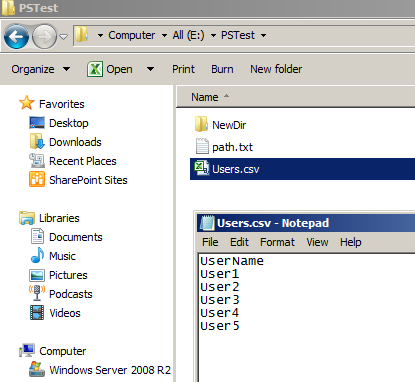Select the NewDir folder name
The width and height of the screenshot is (415, 382).
[x=229, y=125]
